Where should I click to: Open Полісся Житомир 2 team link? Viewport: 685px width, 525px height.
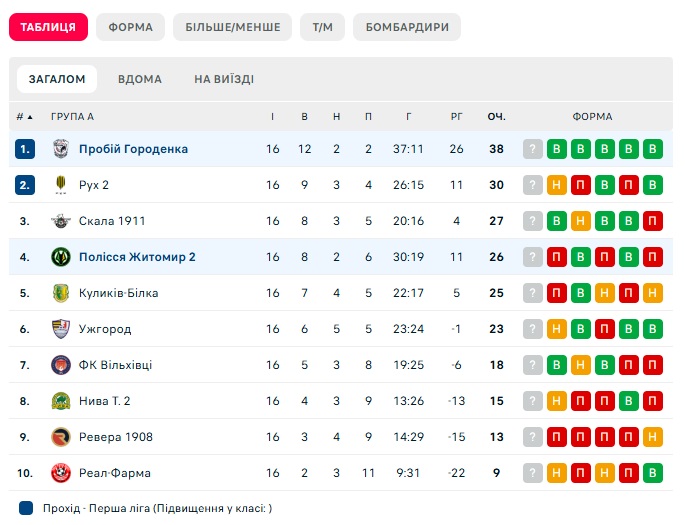tap(137, 257)
